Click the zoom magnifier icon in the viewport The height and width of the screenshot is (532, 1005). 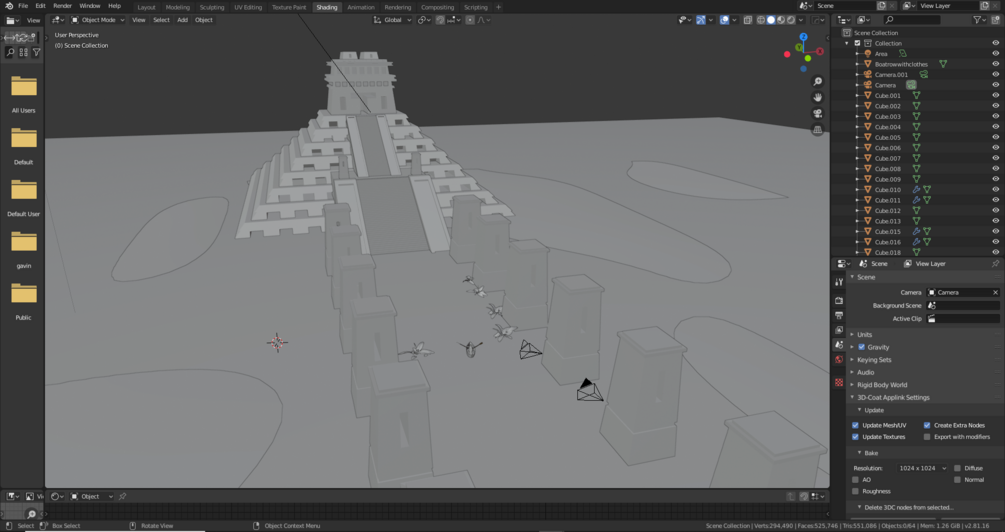click(817, 81)
